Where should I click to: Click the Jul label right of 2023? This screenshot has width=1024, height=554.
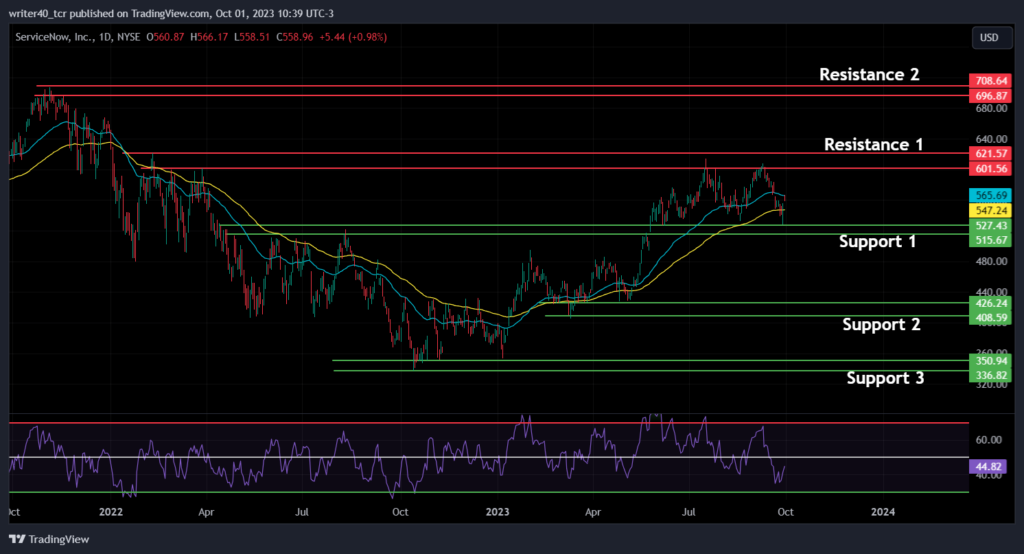(x=689, y=512)
